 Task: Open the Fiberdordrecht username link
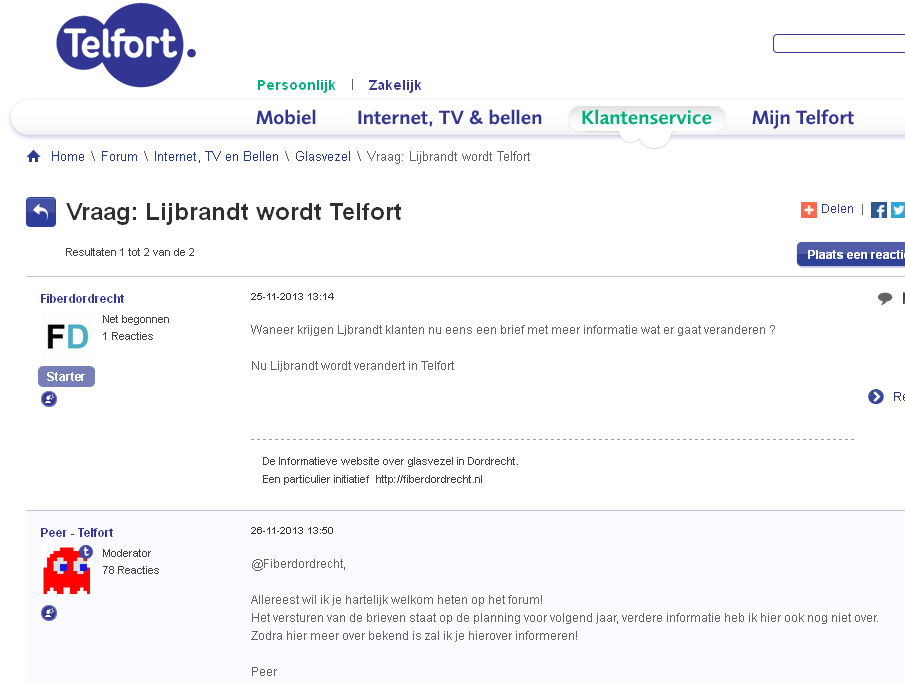[82, 298]
